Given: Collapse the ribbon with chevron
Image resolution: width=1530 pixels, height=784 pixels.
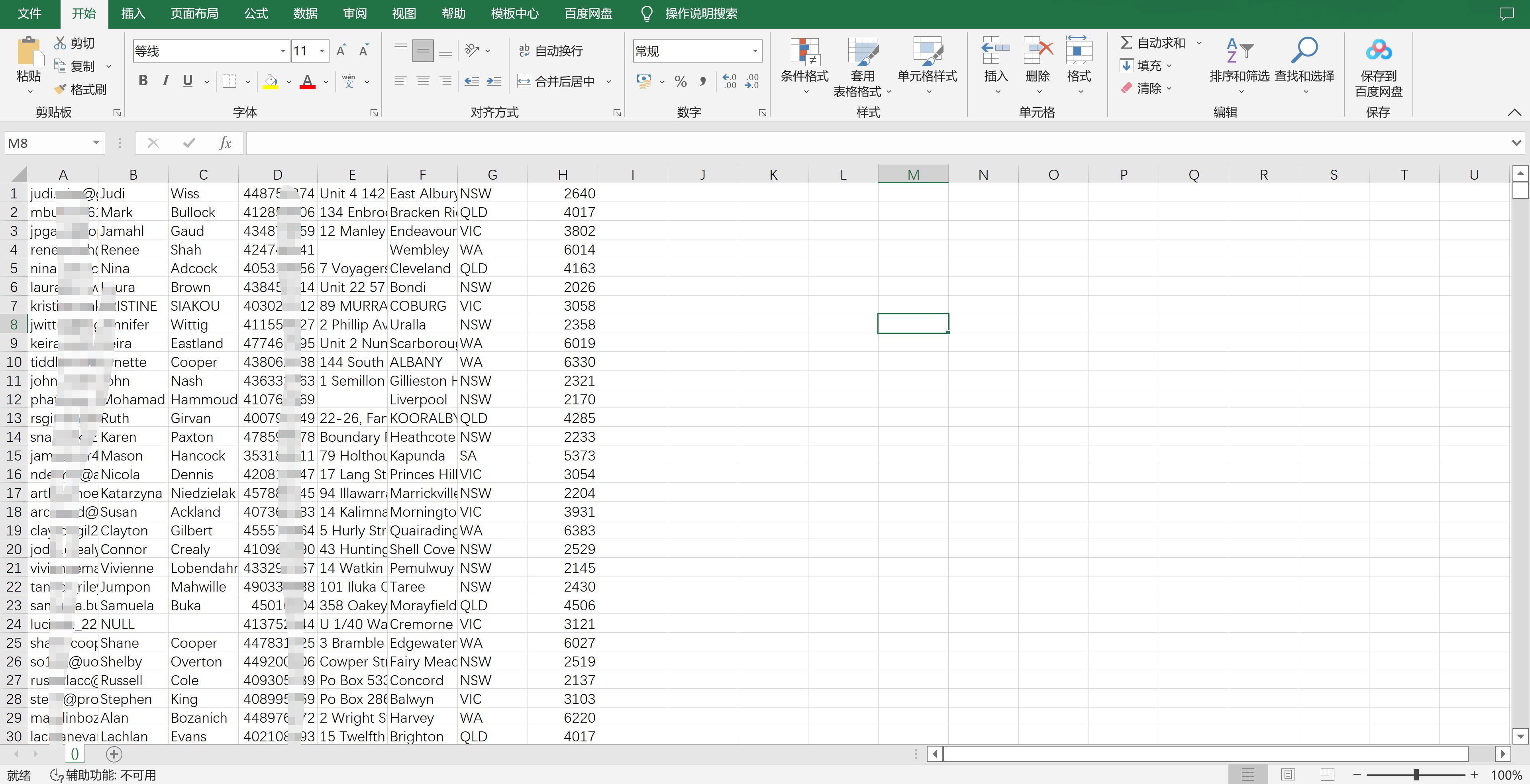Looking at the screenshot, I should 1514,112.
